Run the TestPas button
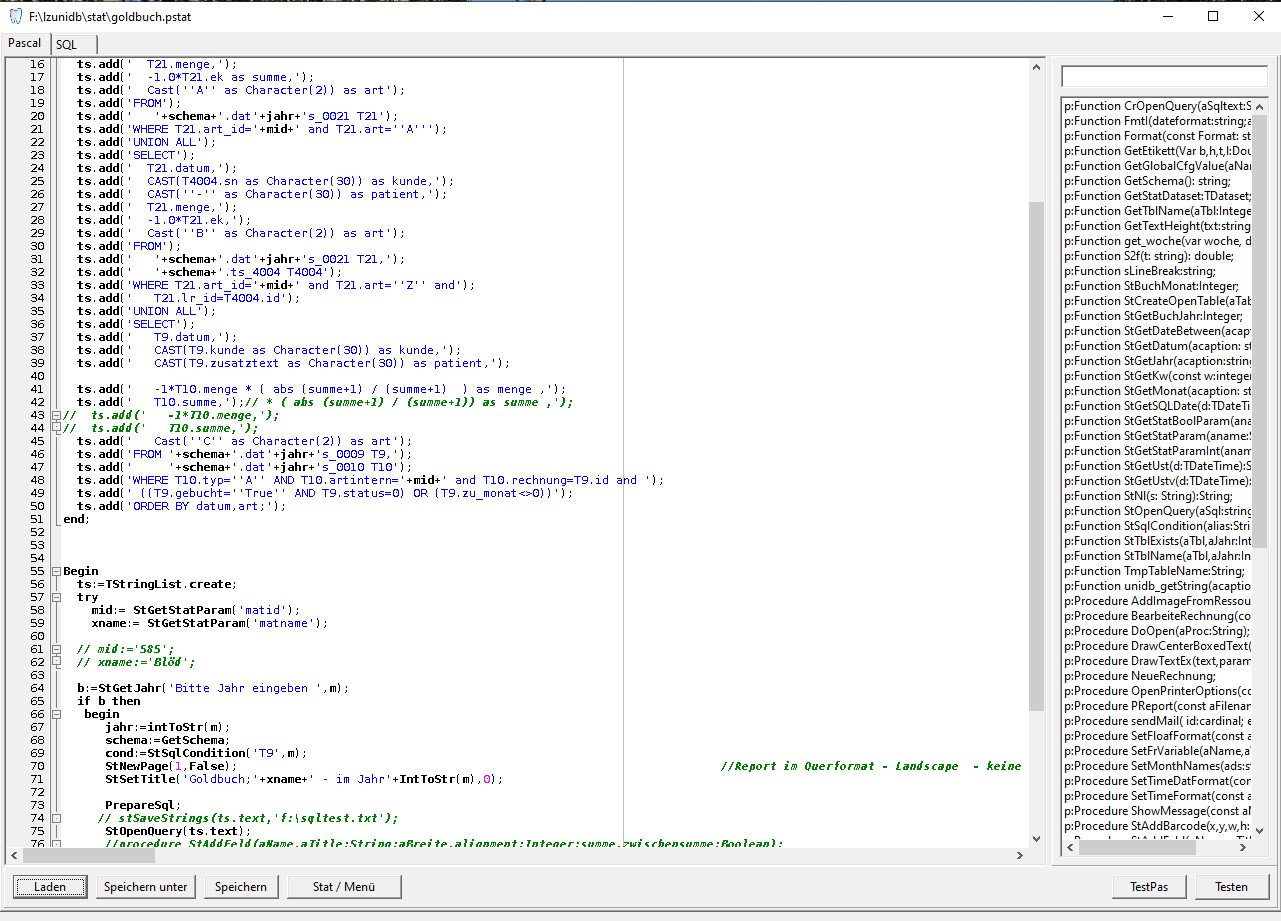Screen dimensions: 1281x921 [x=1149, y=886]
